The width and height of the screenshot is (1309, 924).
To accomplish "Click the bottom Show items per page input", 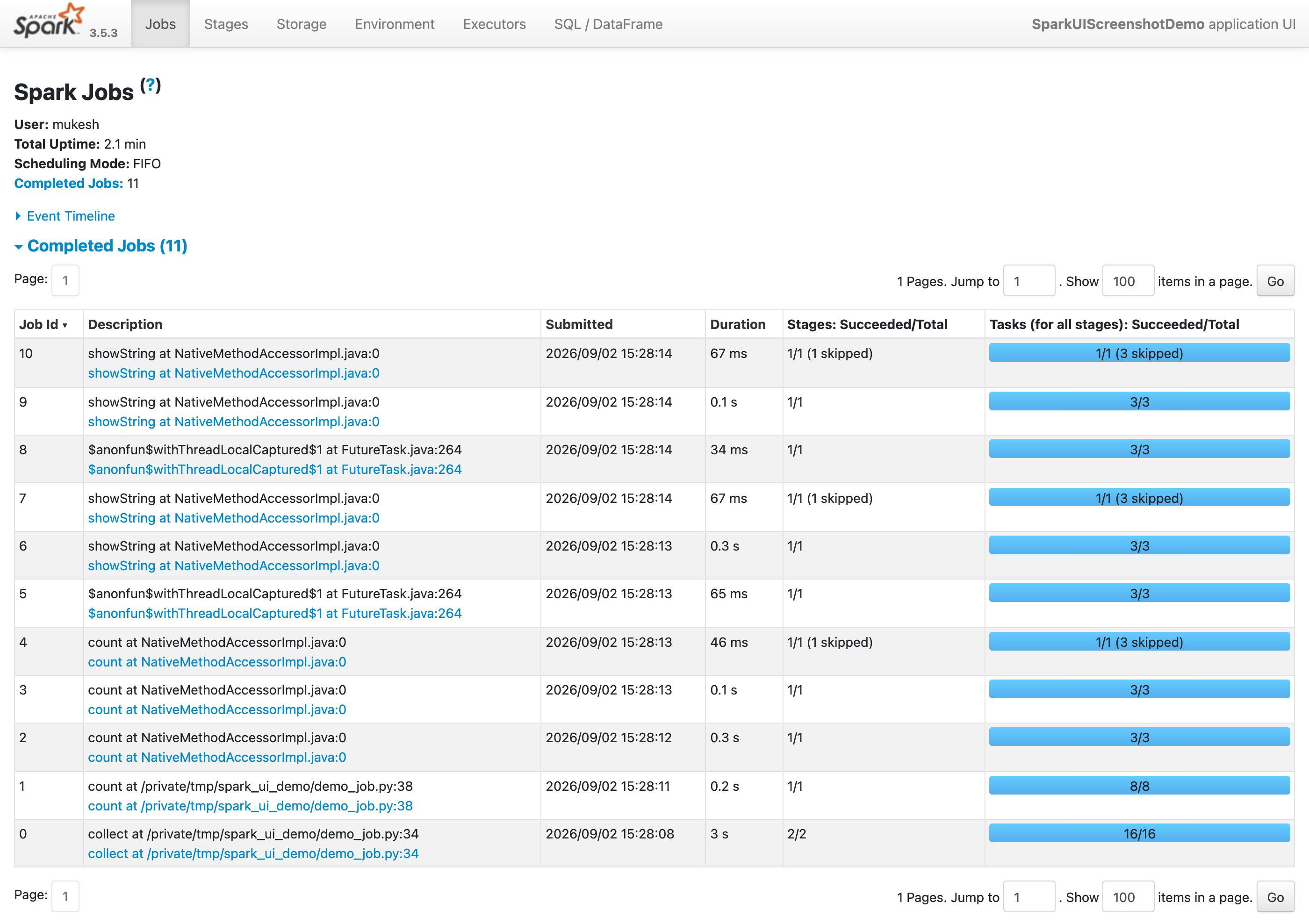I will point(1128,896).
